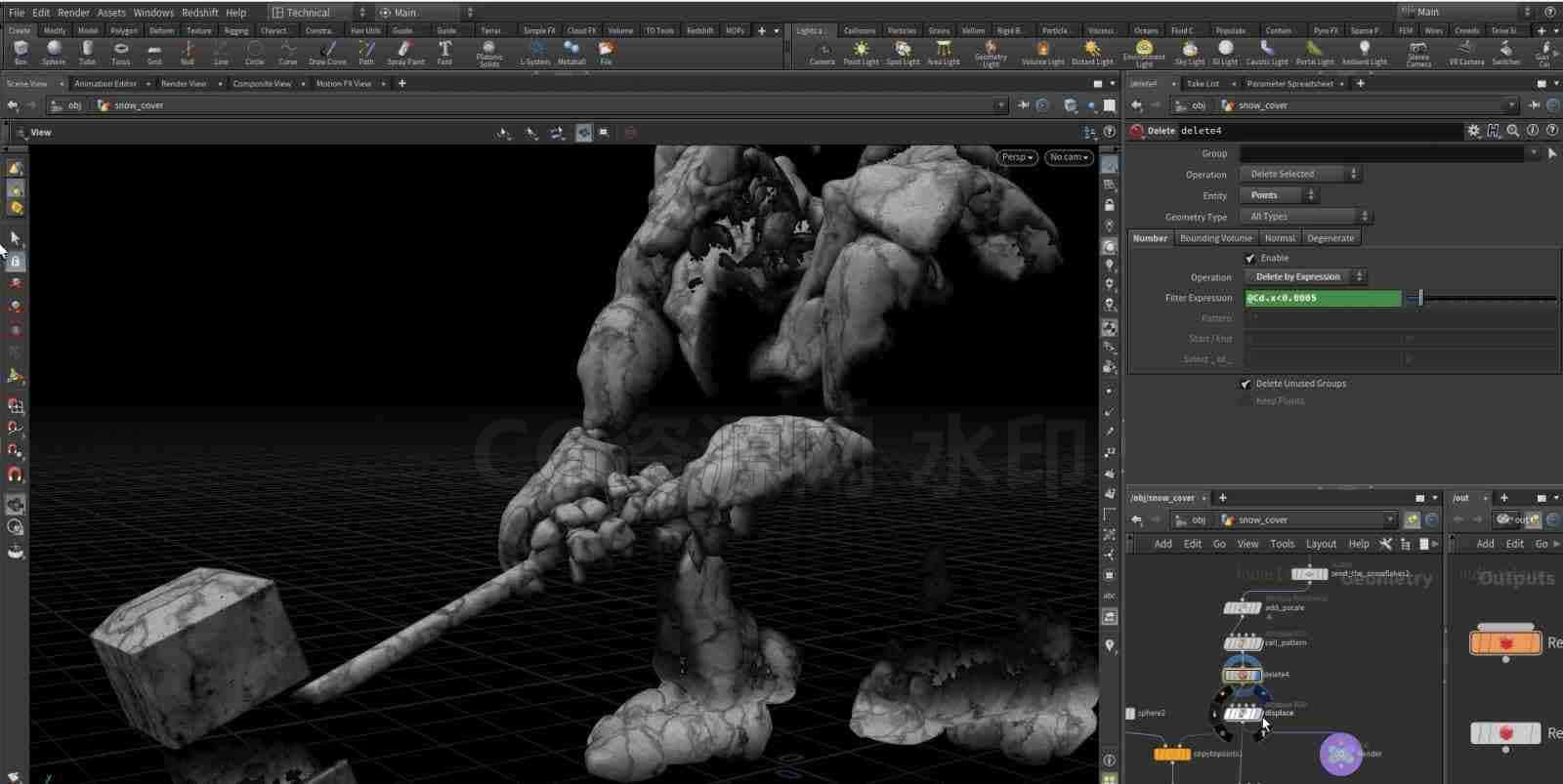The height and width of the screenshot is (784, 1563).
Task: Open the Technical desktop selector dropdown
Action: click(x=318, y=13)
